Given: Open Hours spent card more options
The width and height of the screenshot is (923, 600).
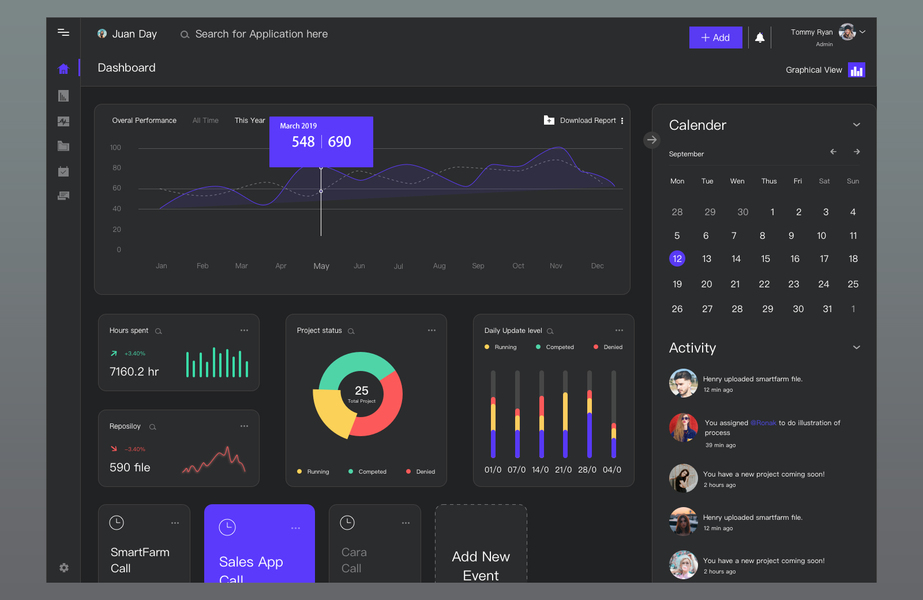Looking at the screenshot, I should click(x=244, y=330).
